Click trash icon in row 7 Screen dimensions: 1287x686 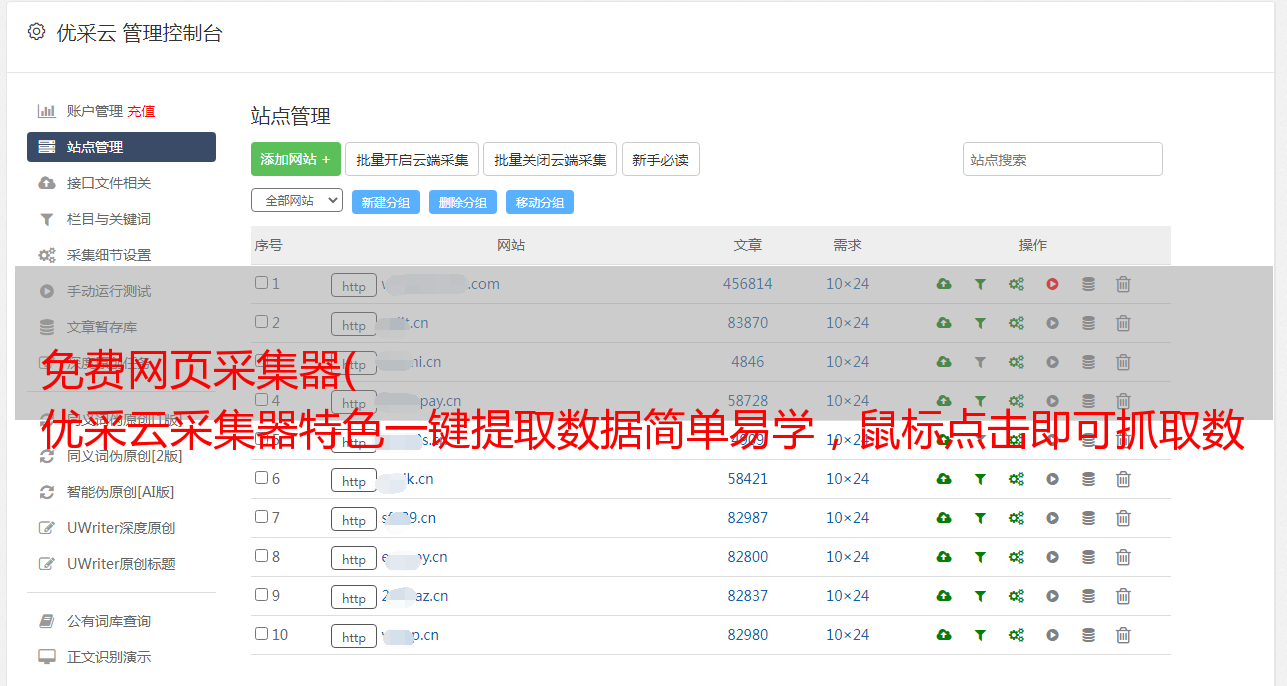pos(1123,518)
